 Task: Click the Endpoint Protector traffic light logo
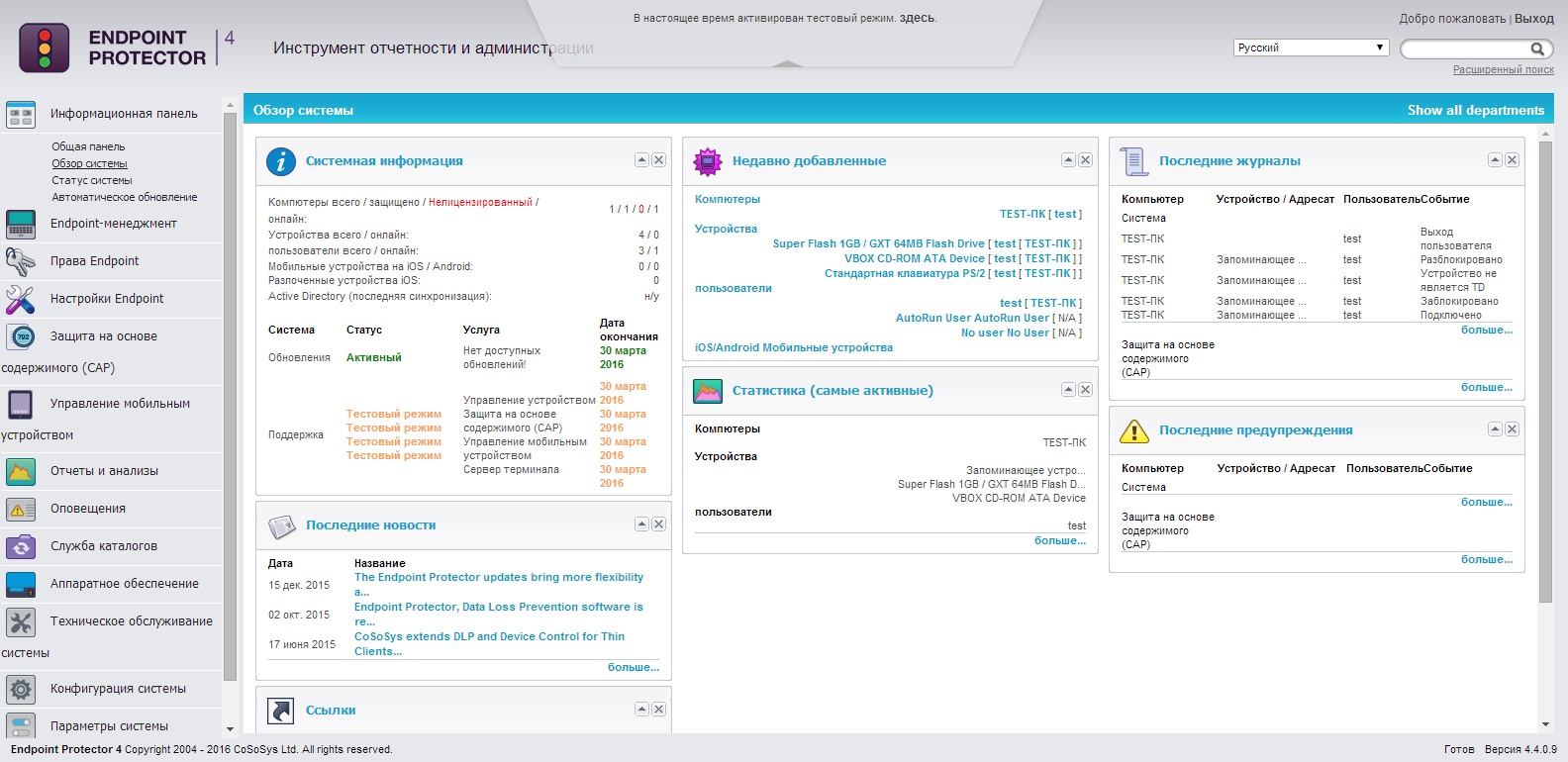click(45, 48)
